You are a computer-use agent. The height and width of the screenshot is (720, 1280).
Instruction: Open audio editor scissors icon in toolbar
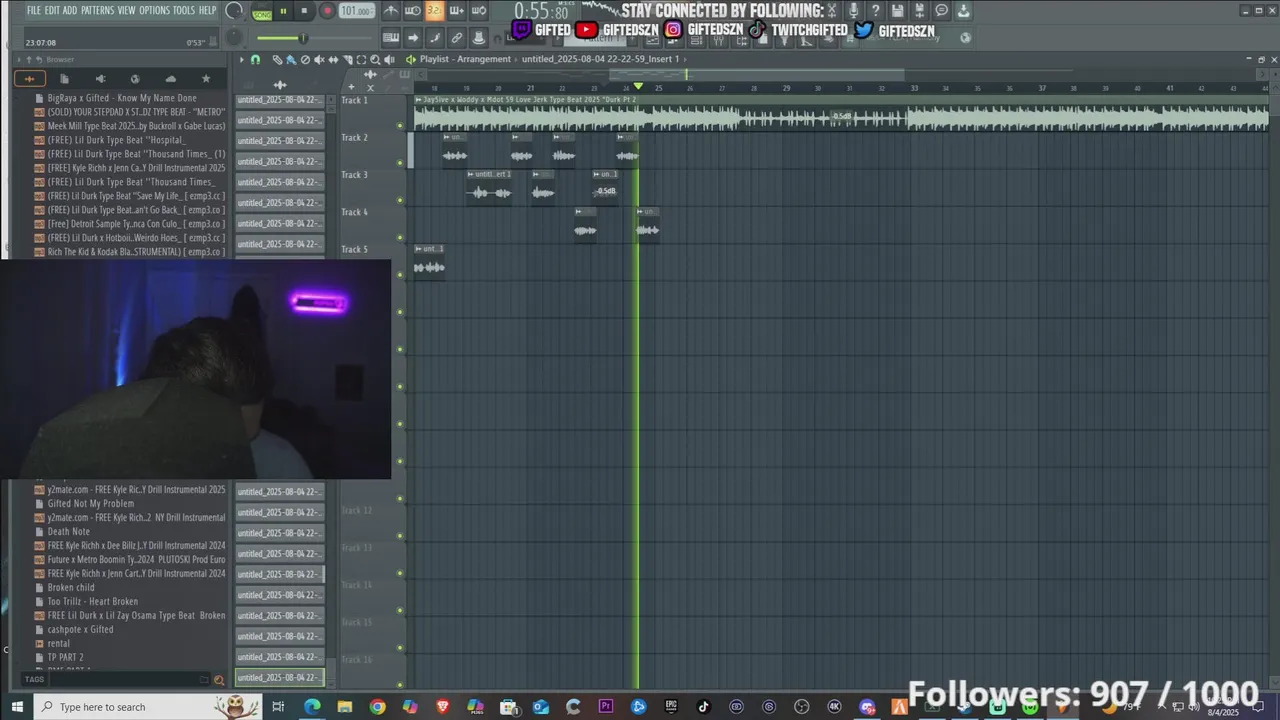click(832, 10)
